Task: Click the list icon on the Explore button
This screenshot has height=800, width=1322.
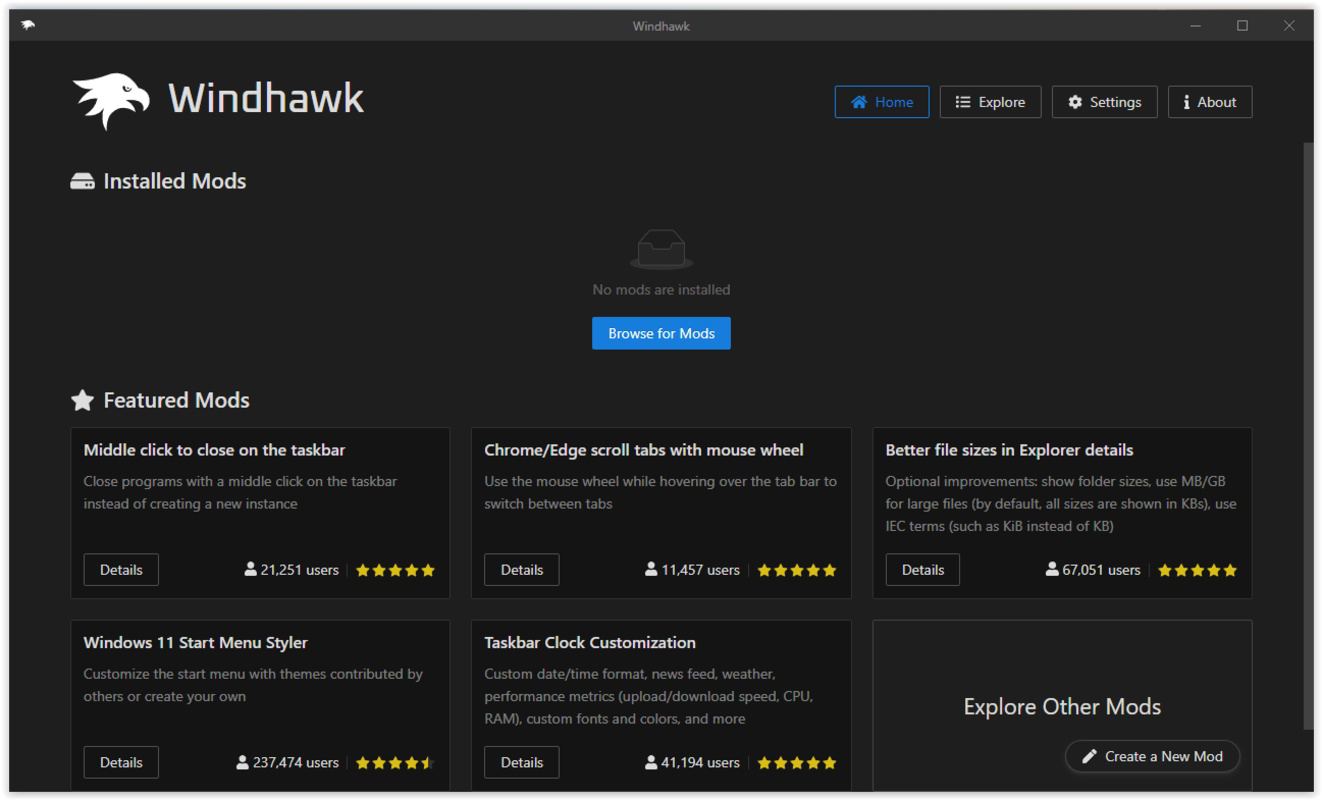Action: (x=963, y=101)
